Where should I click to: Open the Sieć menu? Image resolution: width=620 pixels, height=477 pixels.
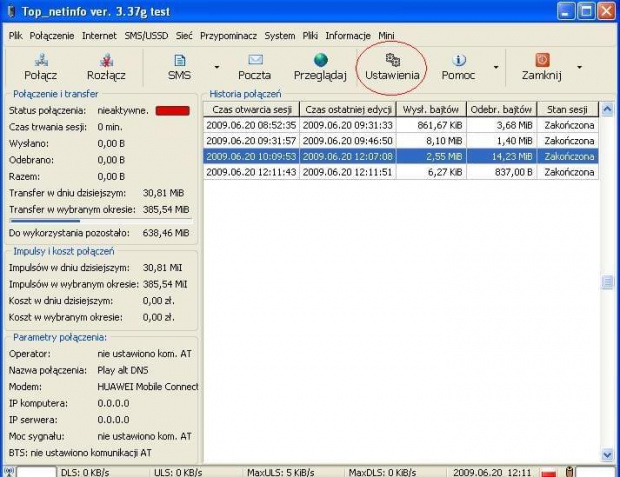pos(184,36)
